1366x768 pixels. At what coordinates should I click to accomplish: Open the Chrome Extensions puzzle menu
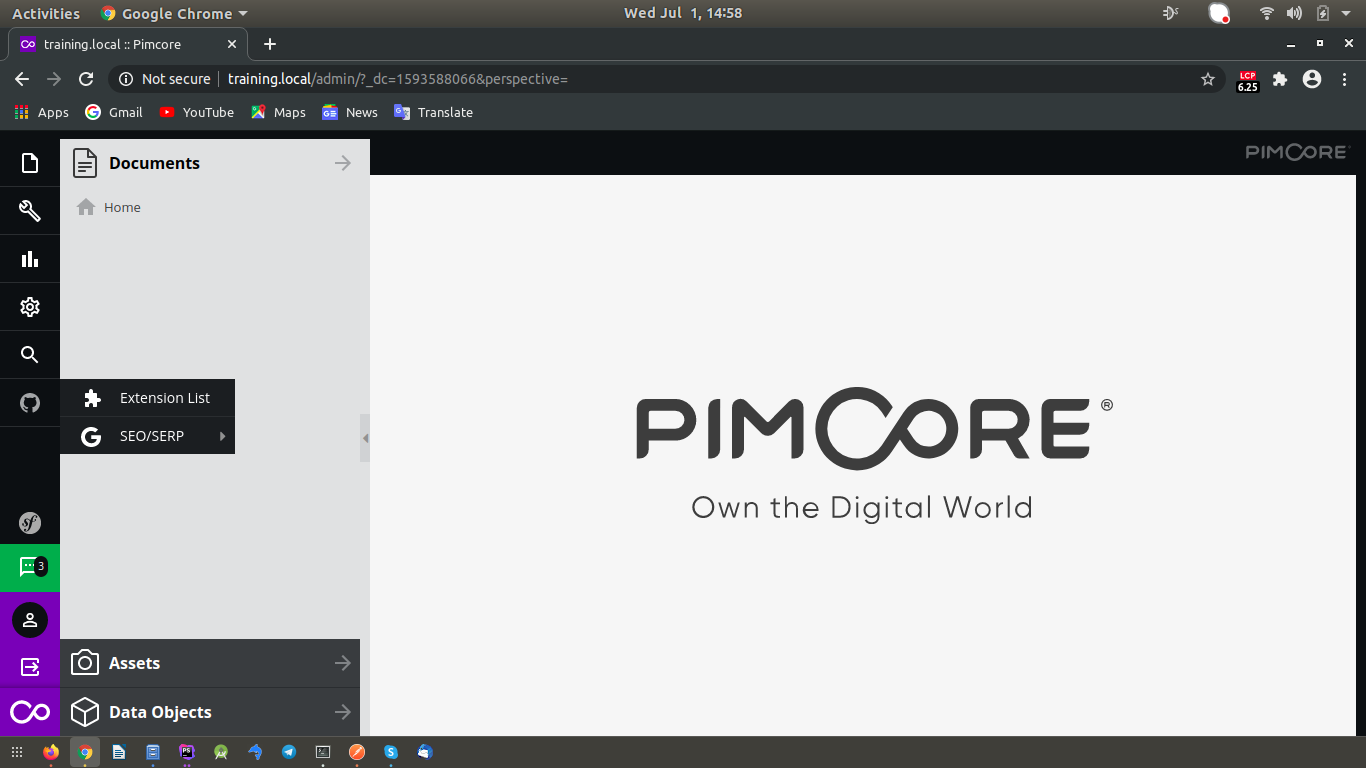1280,79
